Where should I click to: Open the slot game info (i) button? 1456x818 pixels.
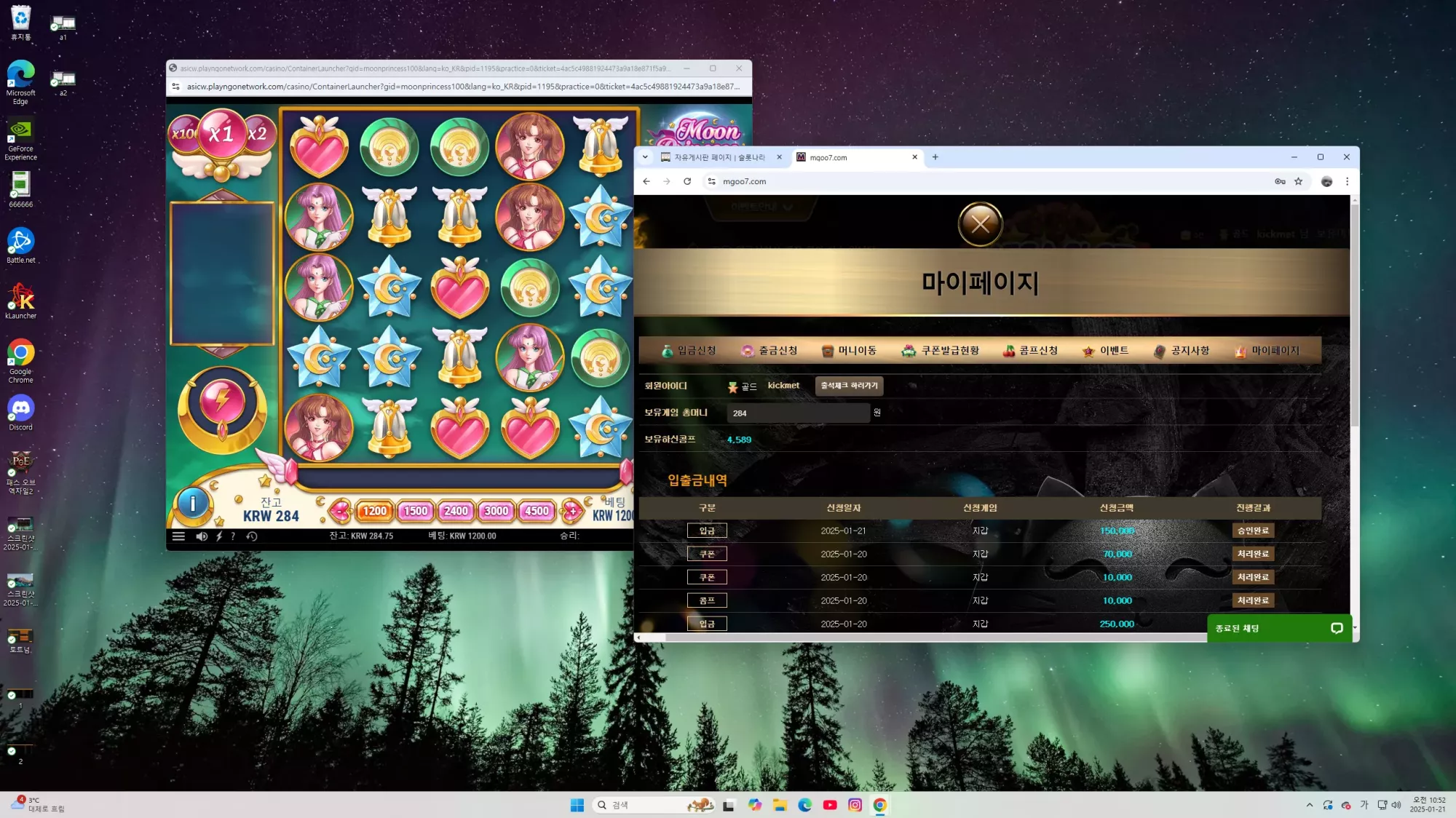click(x=193, y=504)
